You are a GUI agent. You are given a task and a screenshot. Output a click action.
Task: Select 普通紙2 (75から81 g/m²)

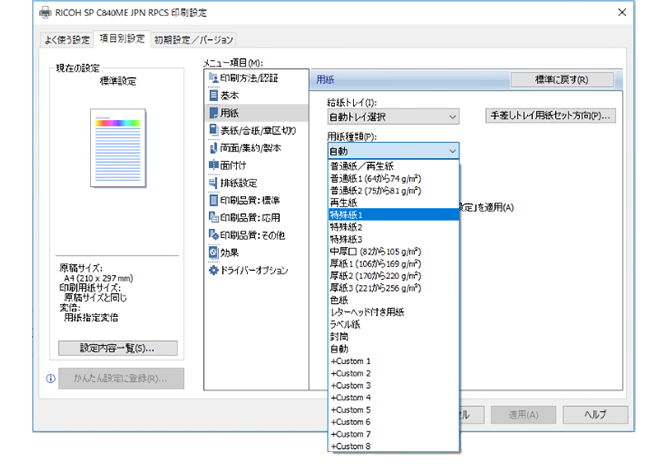[393, 190]
